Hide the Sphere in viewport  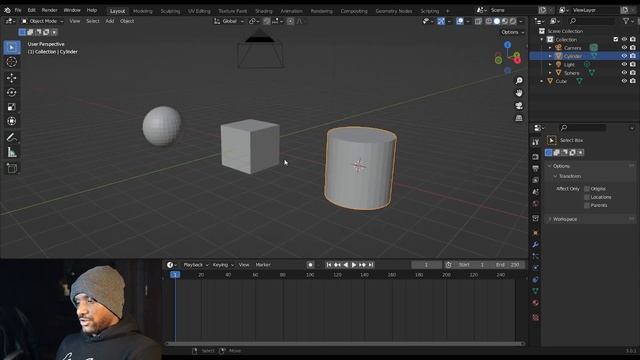624,73
